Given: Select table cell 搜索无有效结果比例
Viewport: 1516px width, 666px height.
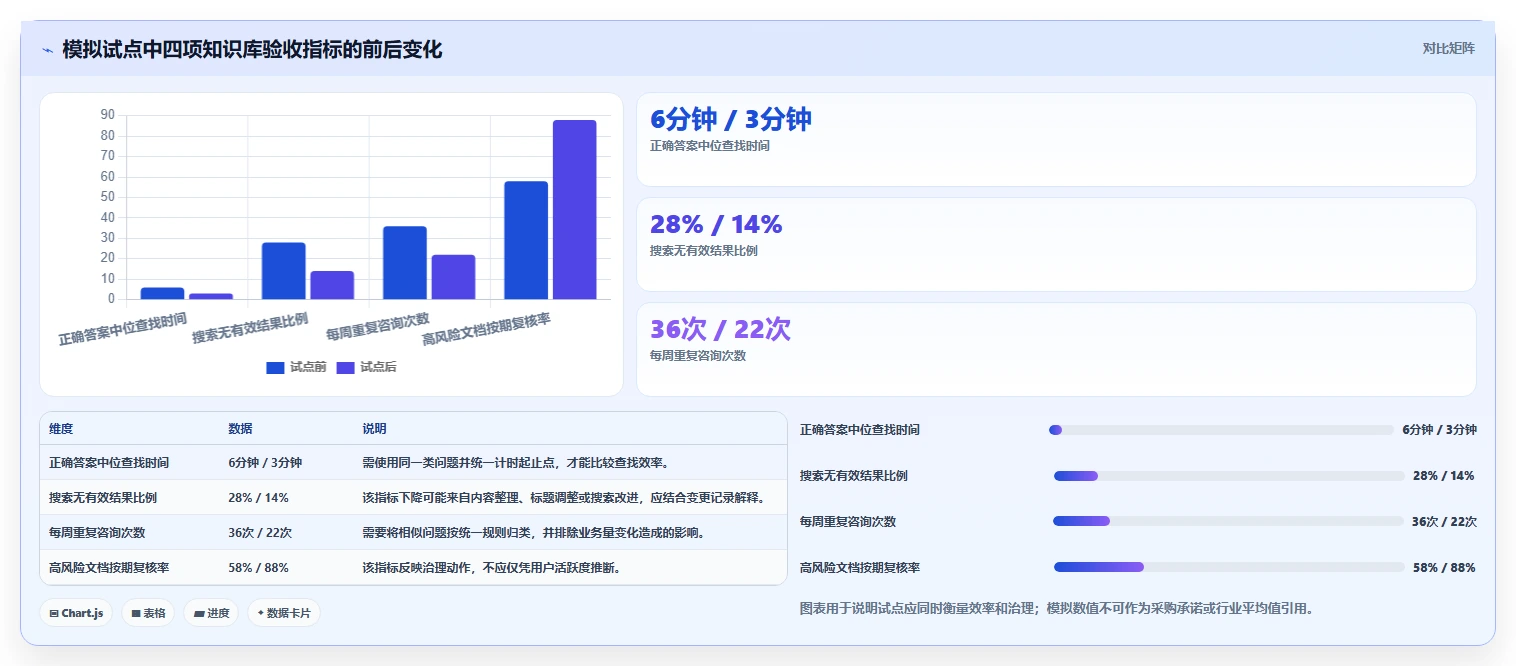Looking at the screenshot, I should [x=103, y=497].
